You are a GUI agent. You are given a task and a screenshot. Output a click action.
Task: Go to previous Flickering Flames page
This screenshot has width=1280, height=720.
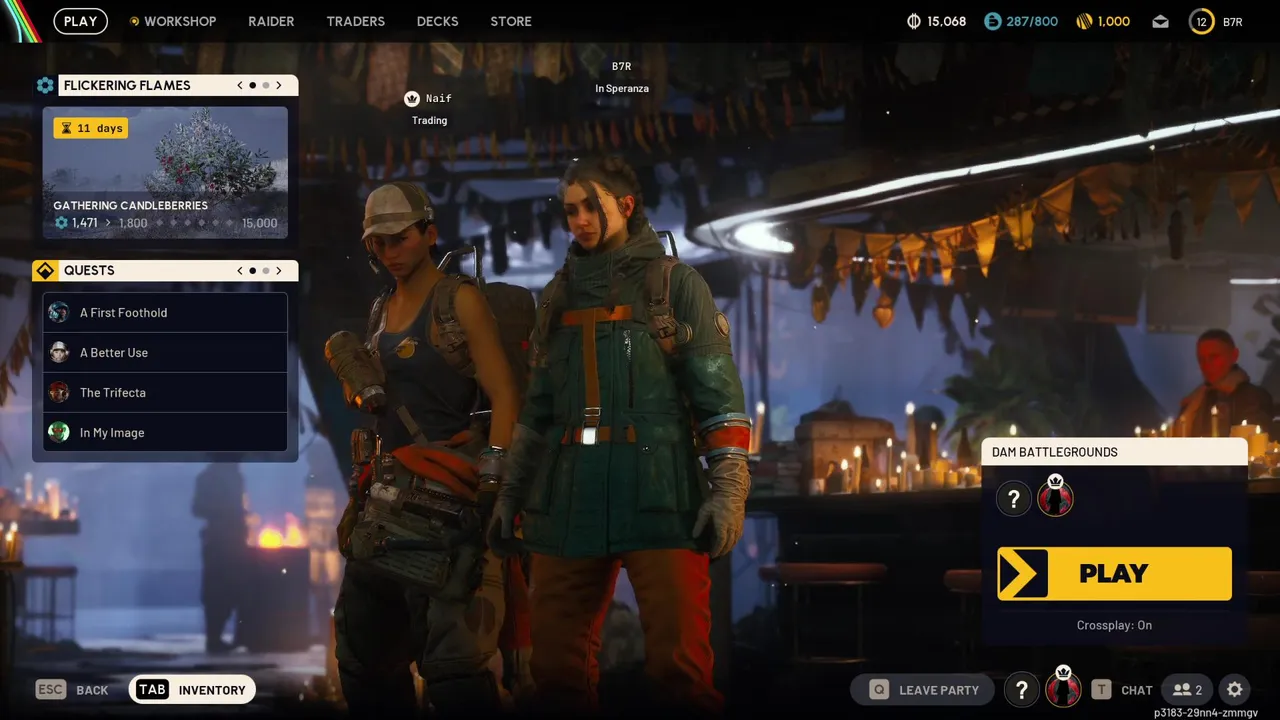[240, 85]
